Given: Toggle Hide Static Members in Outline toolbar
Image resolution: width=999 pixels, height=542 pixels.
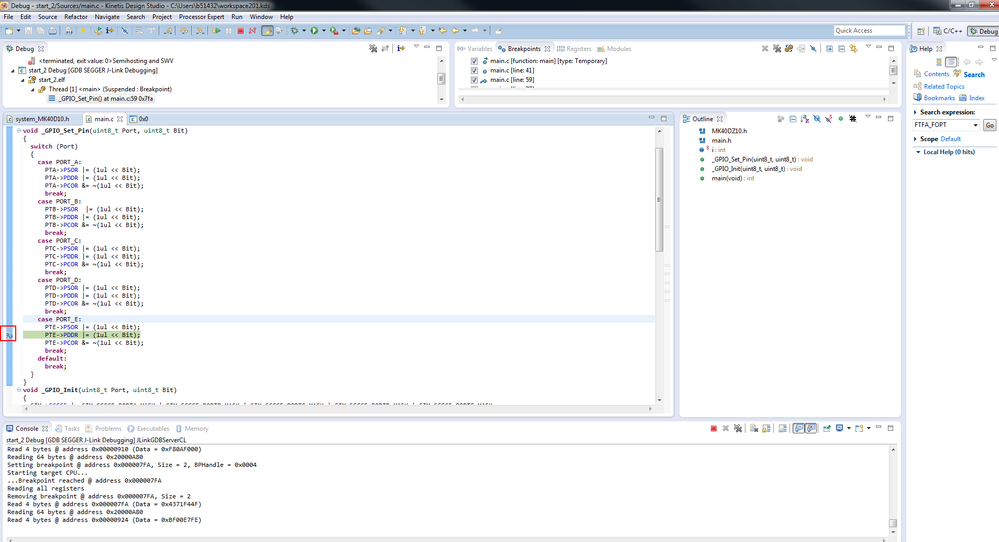Looking at the screenshot, I should [828, 119].
